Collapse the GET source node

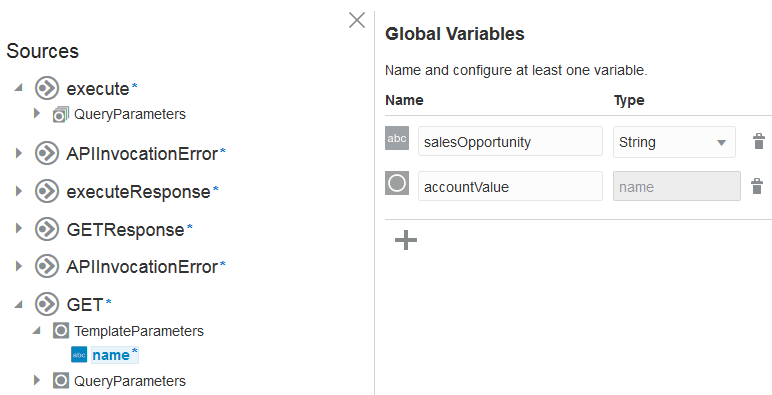pos(19,305)
